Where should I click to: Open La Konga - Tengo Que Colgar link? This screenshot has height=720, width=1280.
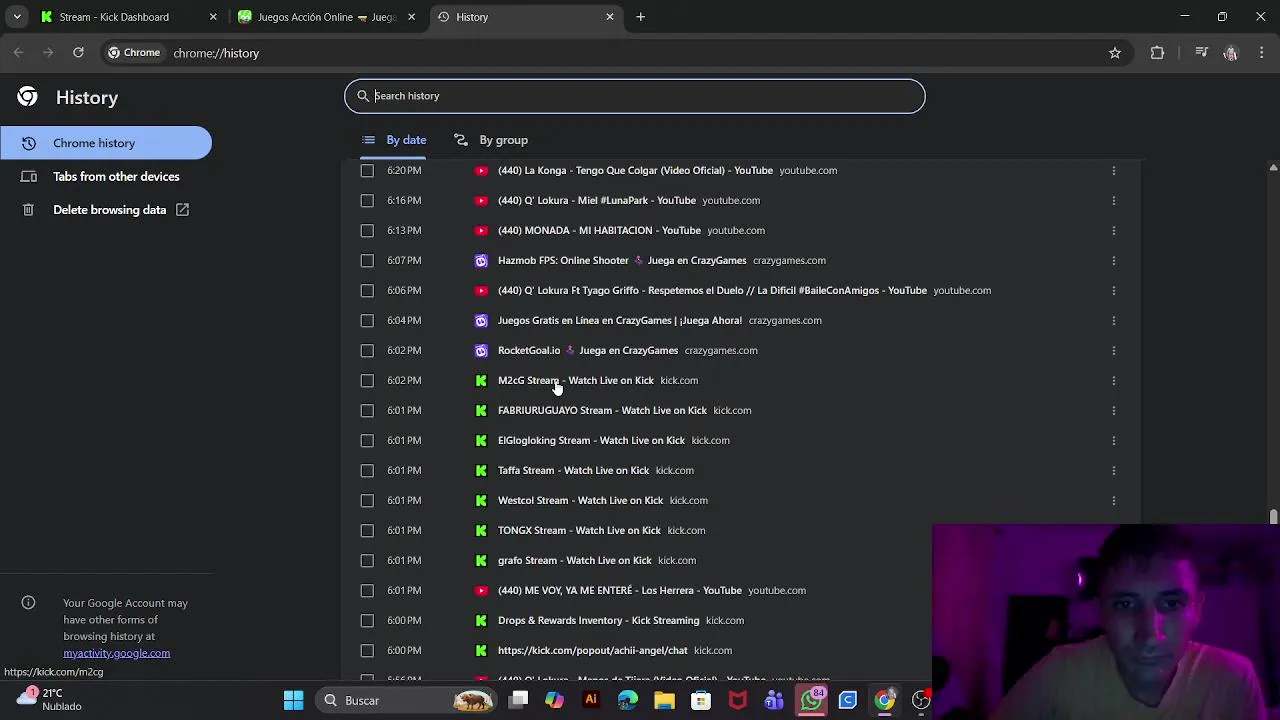[635, 170]
